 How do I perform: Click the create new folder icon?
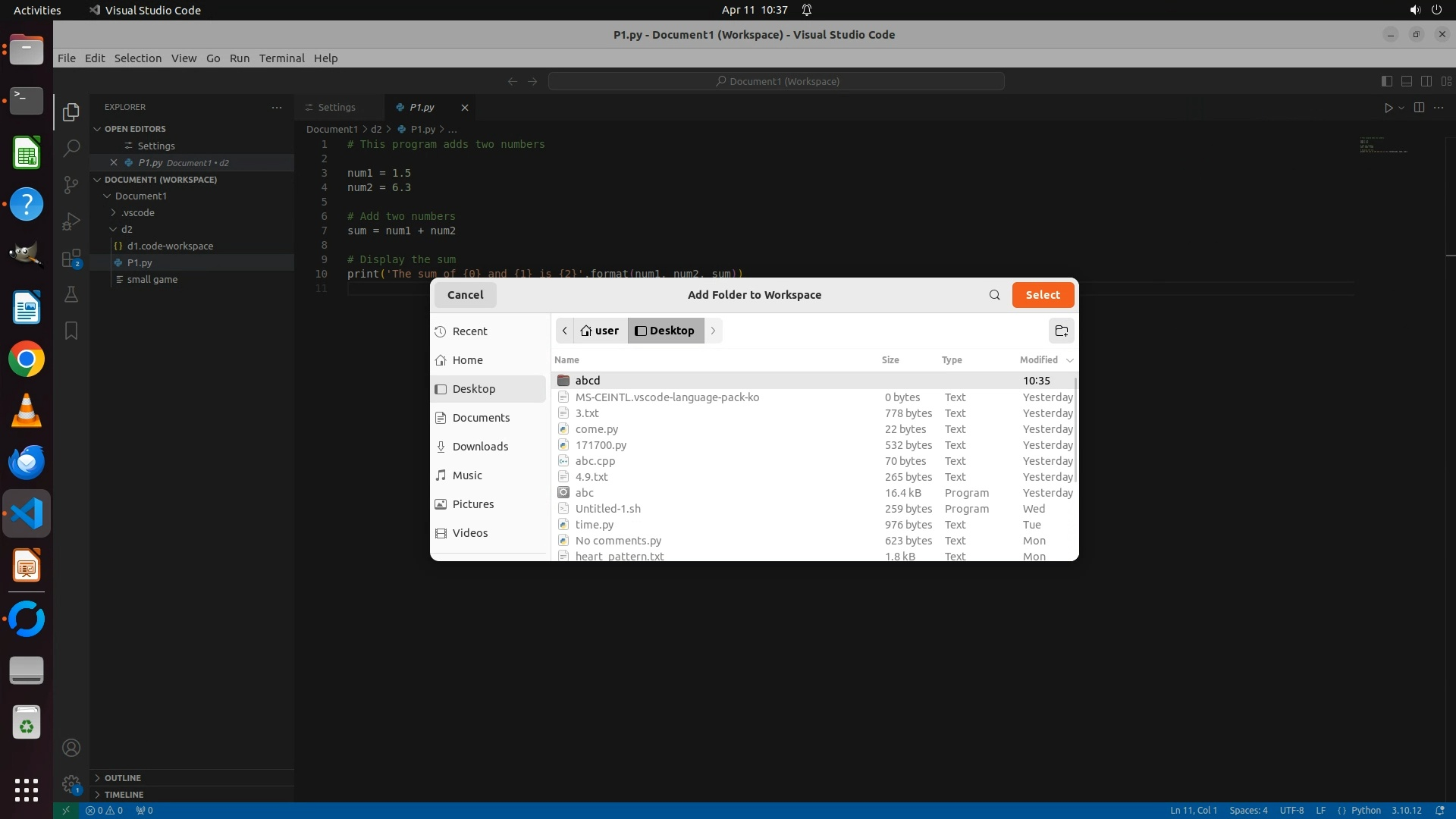point(1061,331)
